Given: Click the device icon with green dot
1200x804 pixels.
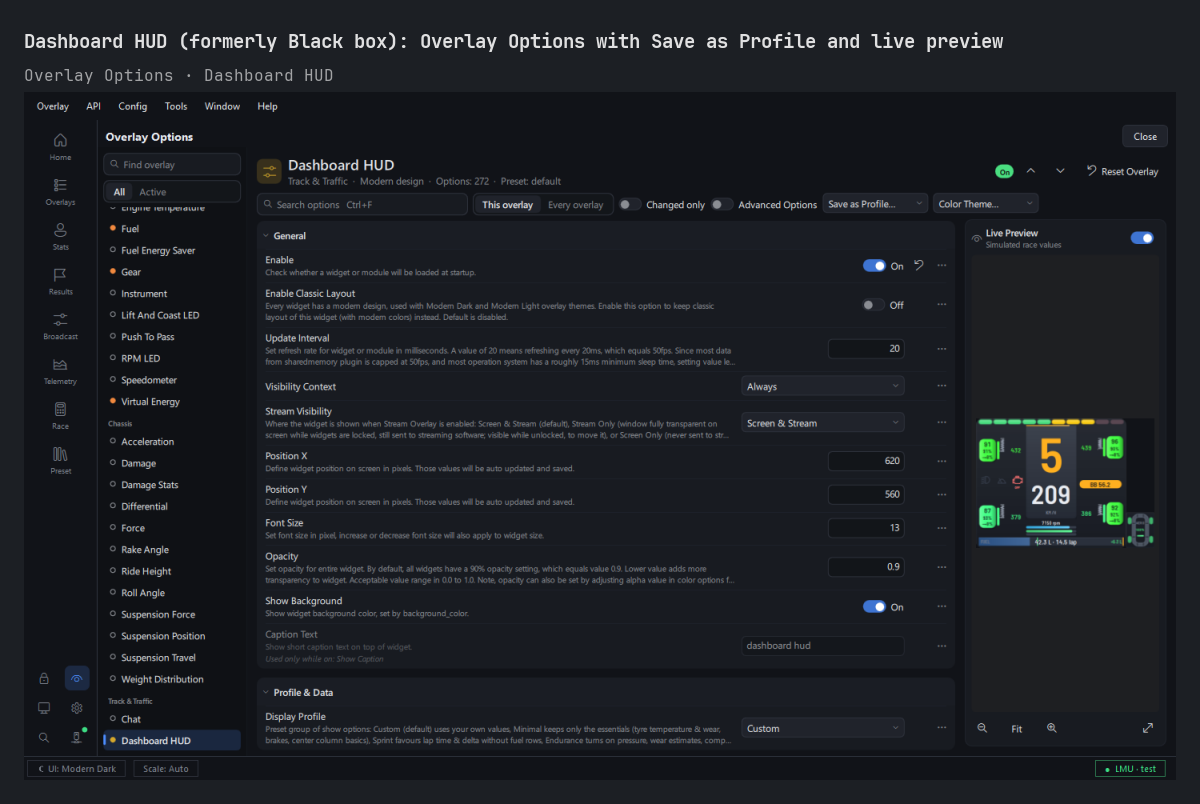Looking at the screenshot, I should pyautogui.click(x=77, y=737).
